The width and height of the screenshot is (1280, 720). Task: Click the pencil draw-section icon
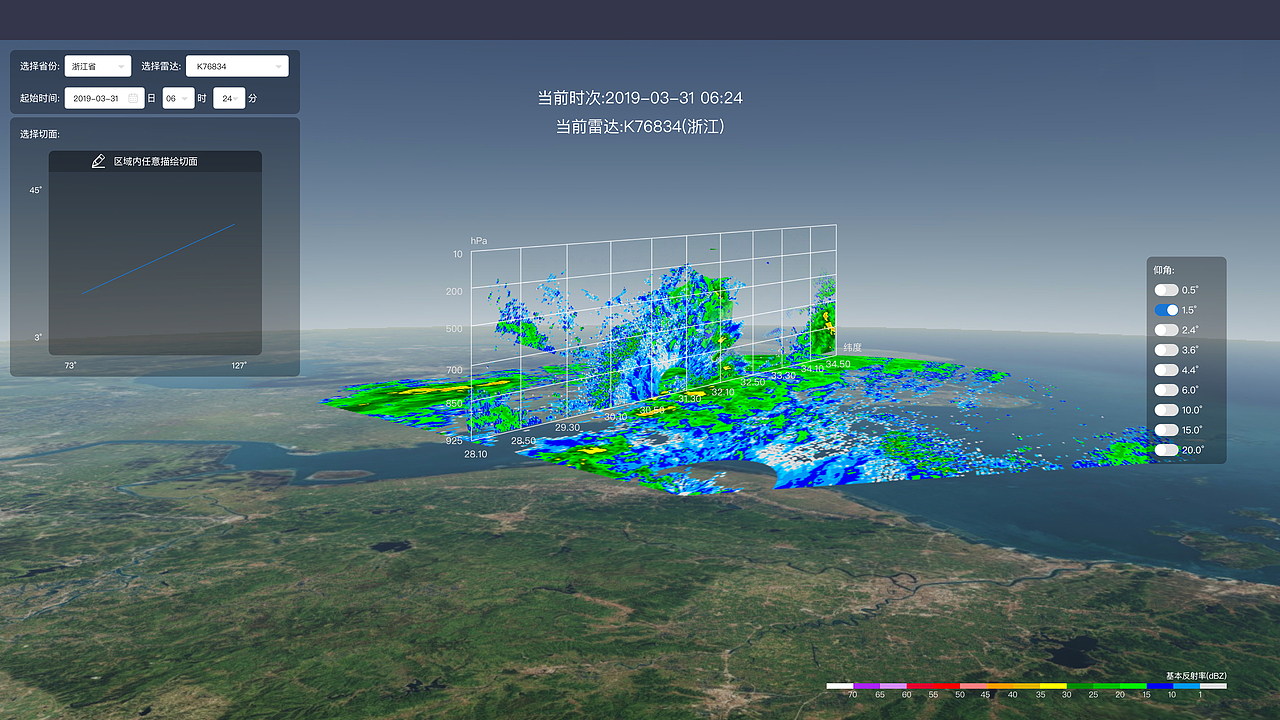[98, 161]
